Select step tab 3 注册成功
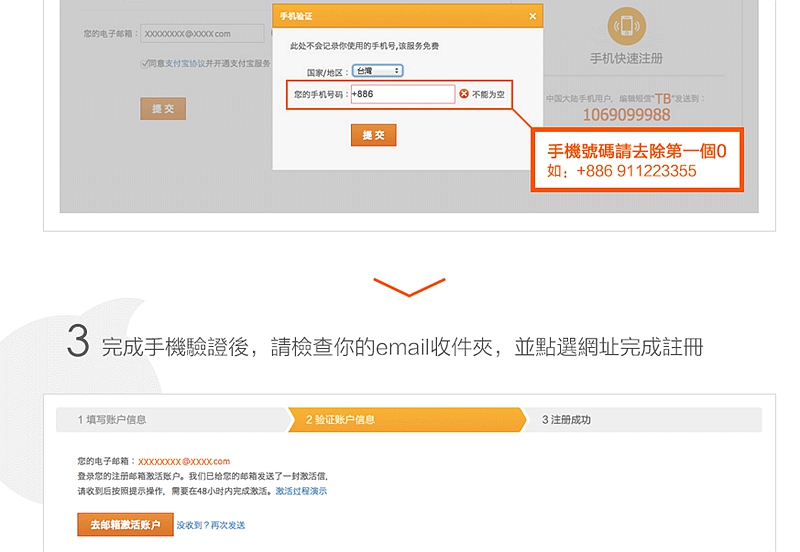The width and height of the screenshot is (800, 552). (643, 420)
